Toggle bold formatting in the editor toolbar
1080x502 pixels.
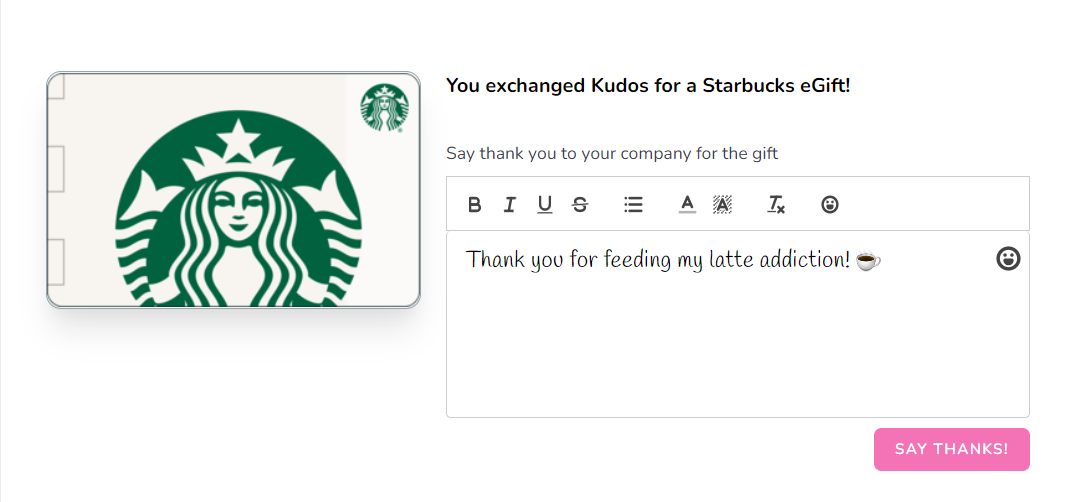click(x=474, y=205)
